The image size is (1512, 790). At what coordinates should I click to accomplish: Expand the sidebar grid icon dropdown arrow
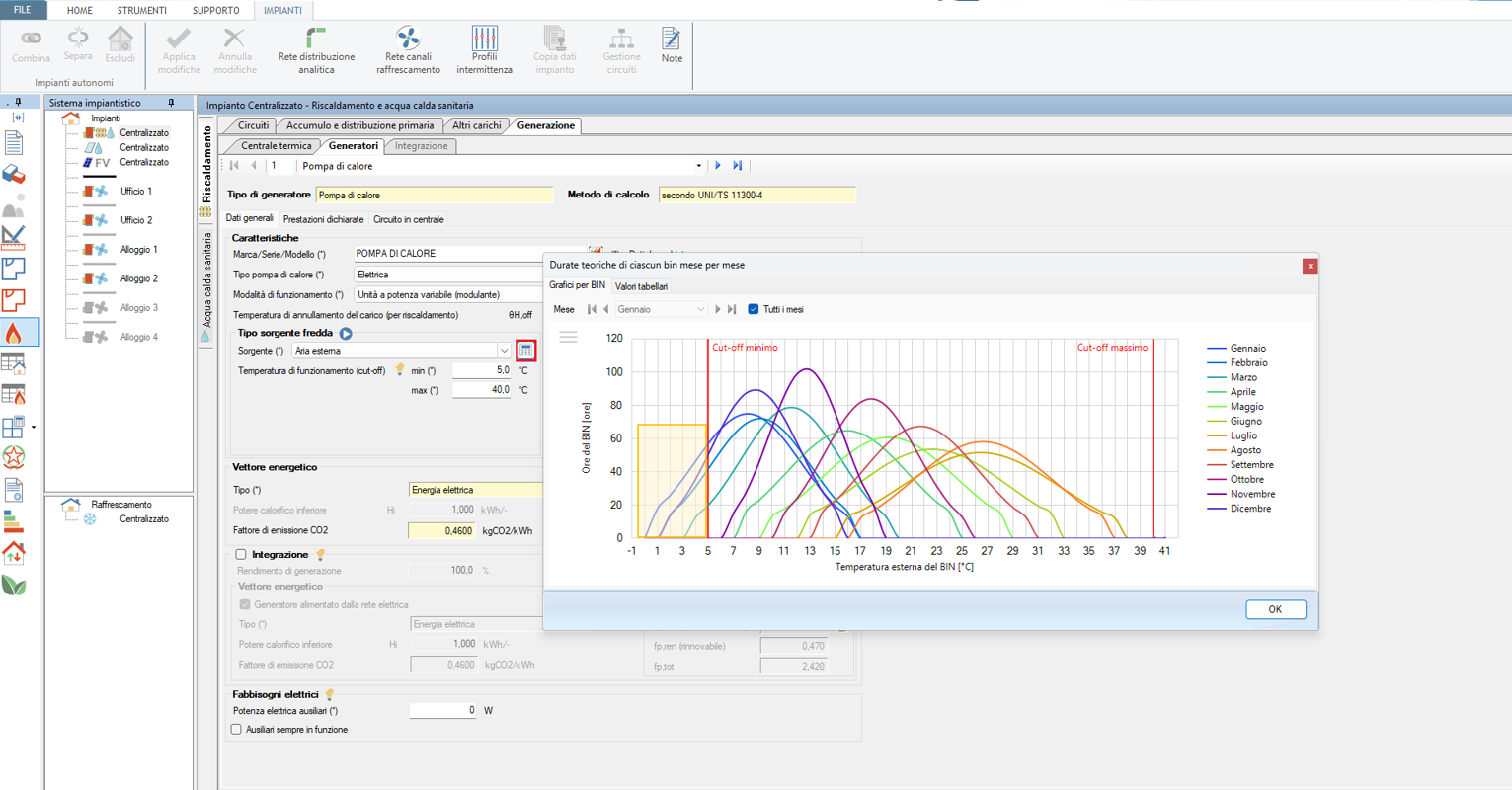(34, 428)
